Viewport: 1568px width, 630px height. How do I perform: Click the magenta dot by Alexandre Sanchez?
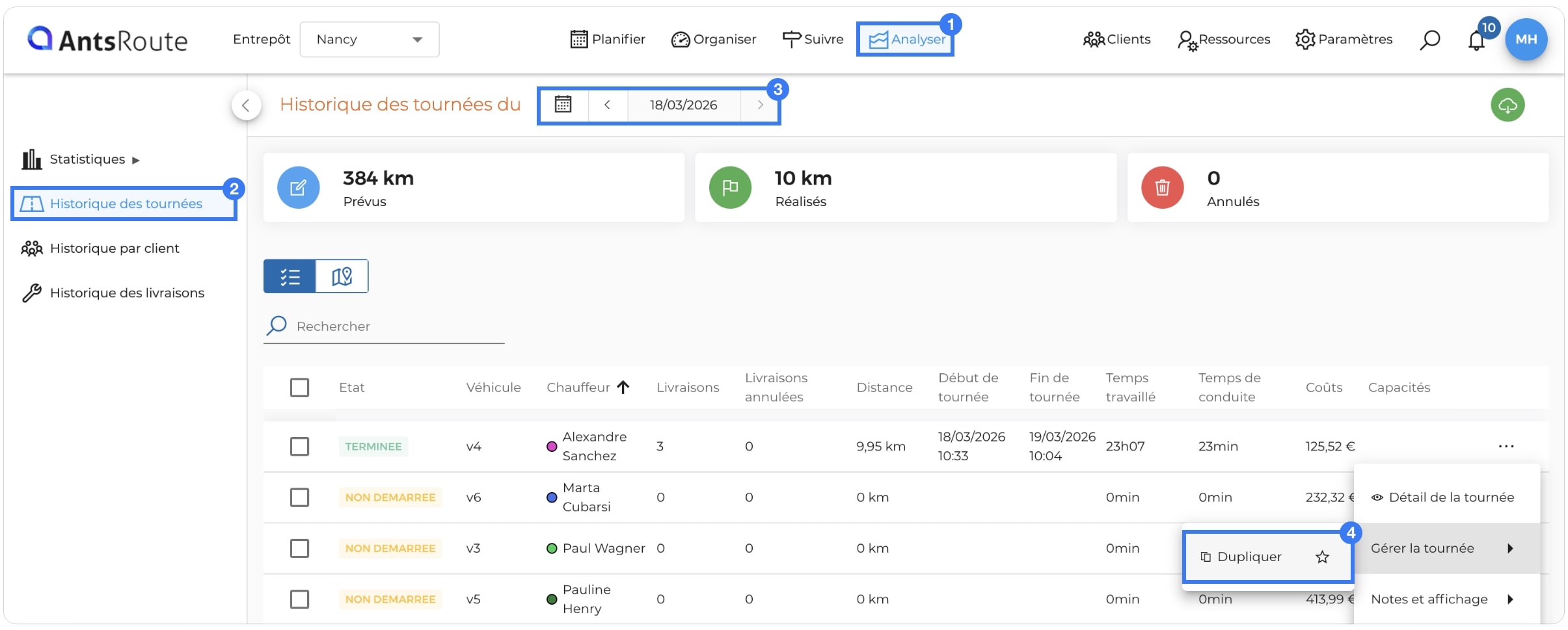coord(552,447)
